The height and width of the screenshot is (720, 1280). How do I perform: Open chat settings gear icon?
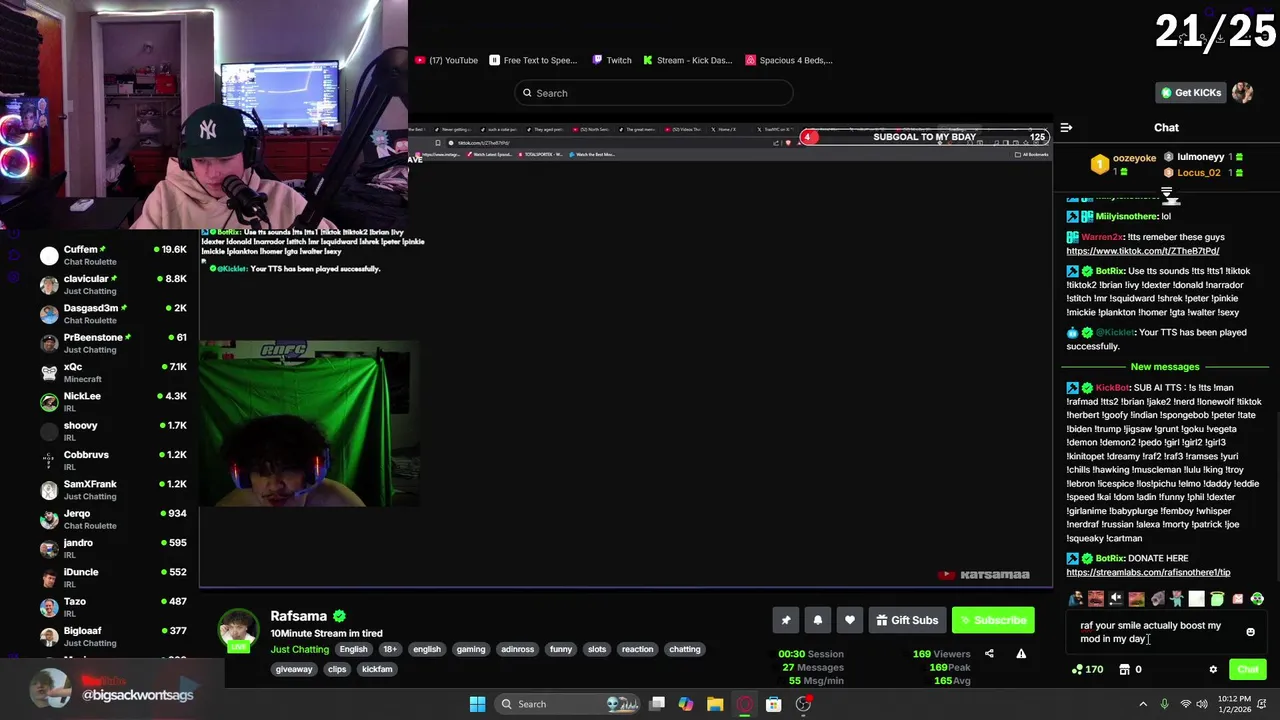point(1213,670)
